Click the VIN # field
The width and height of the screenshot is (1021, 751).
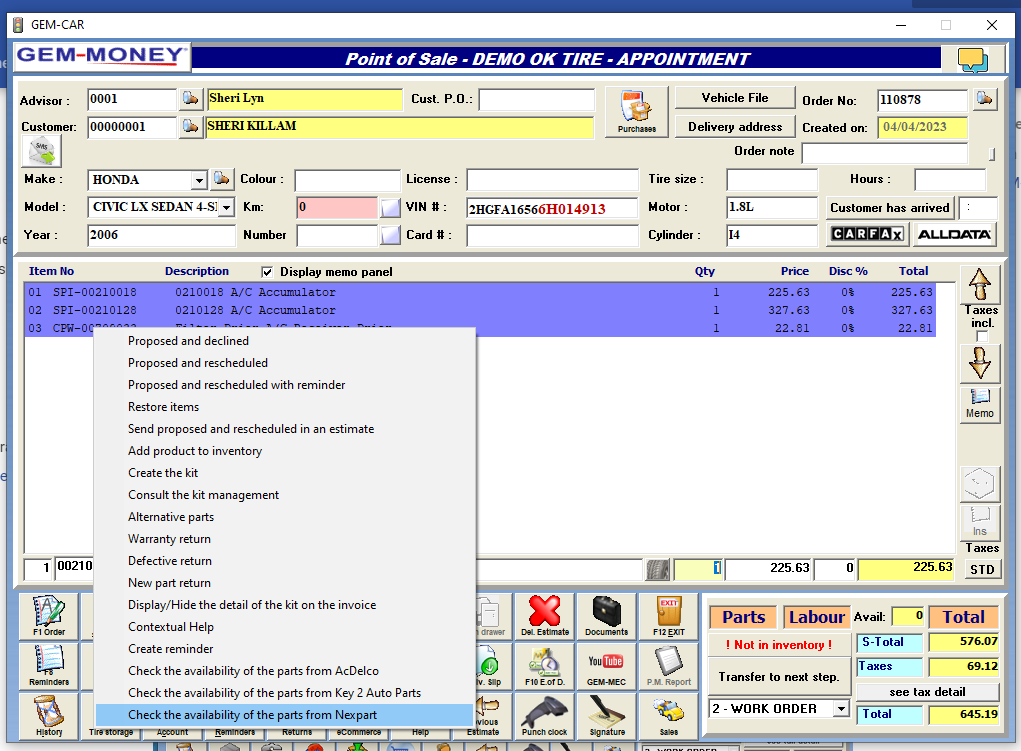(552, 208)
